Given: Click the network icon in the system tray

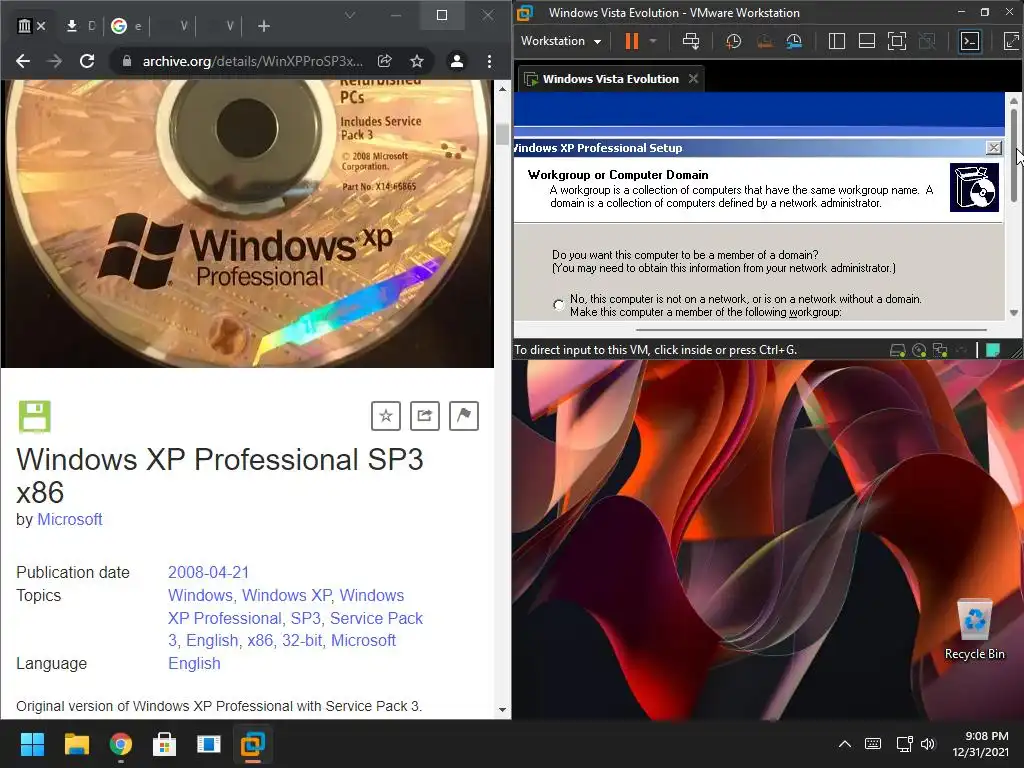Looking at the screenshot, I should coord(904,744).
